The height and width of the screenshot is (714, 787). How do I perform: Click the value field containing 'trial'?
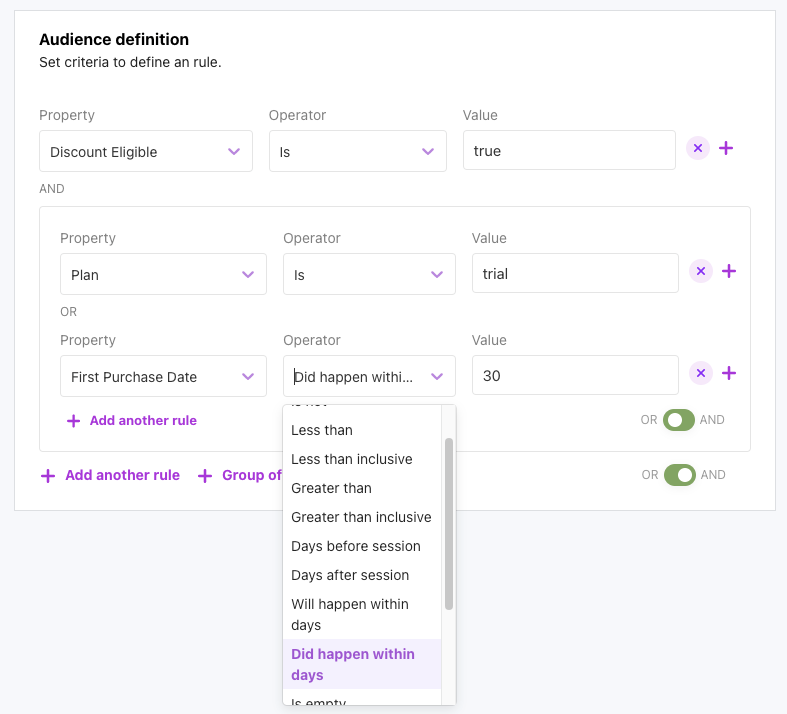tap(574, 273)
